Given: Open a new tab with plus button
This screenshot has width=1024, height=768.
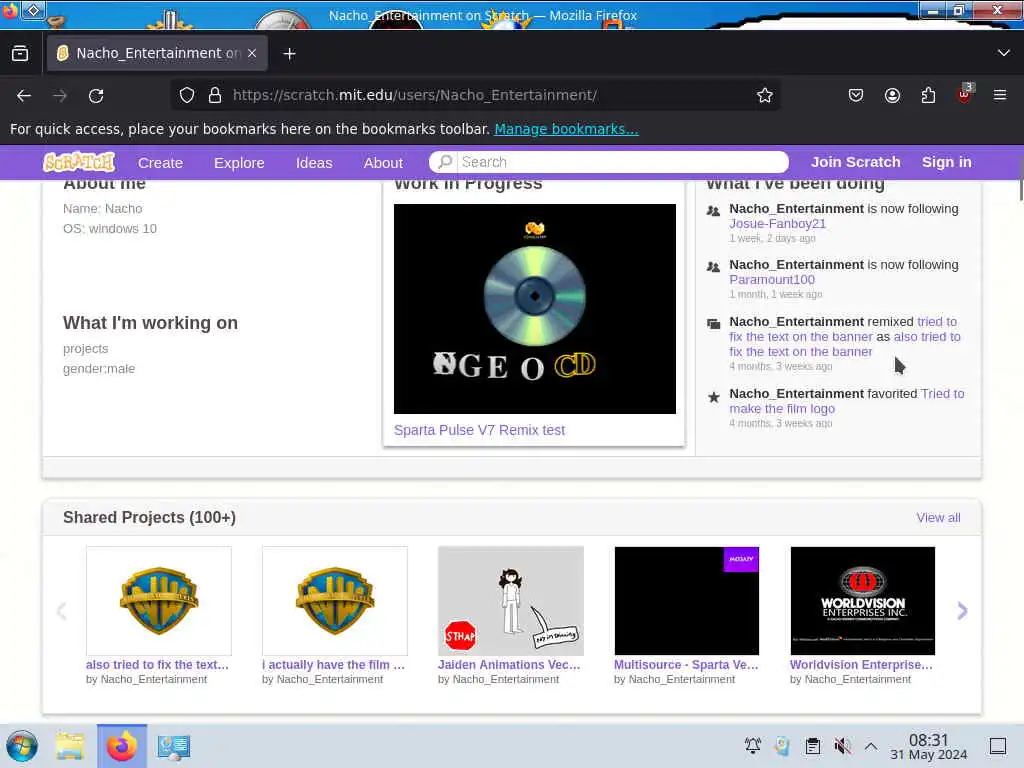Looking at the screenshot, I should click(289, 54).
